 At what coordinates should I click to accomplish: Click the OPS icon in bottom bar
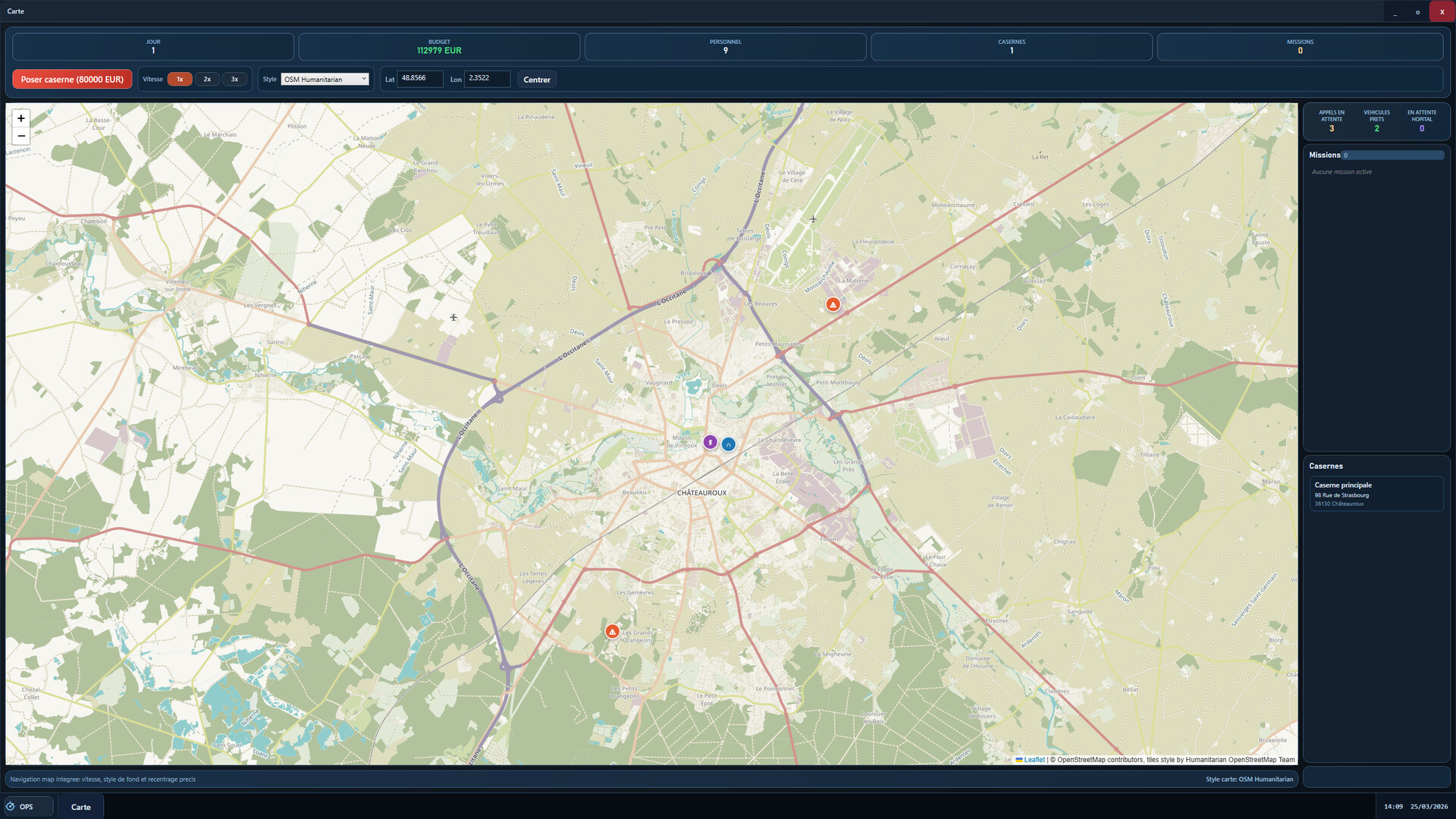click(11, 806)
